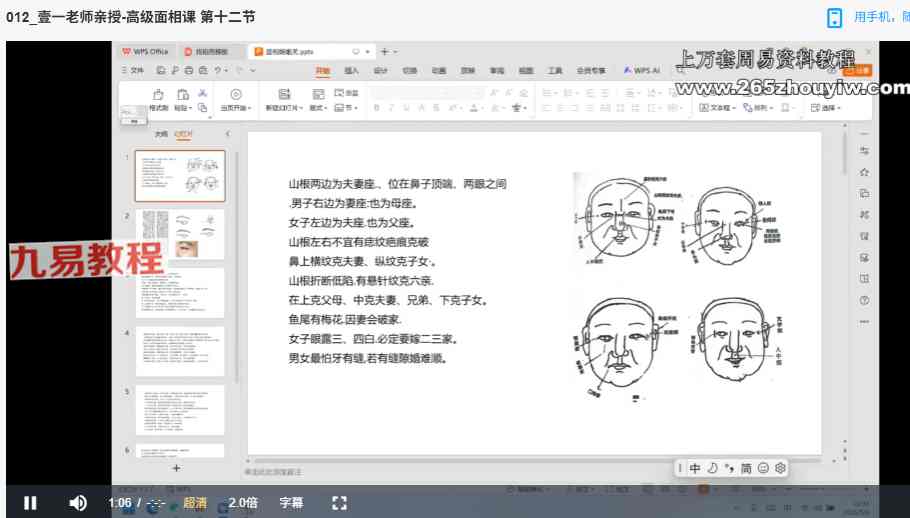Toggle the 中 Chinese input mode
910x518 pixels.
point(695,468)
